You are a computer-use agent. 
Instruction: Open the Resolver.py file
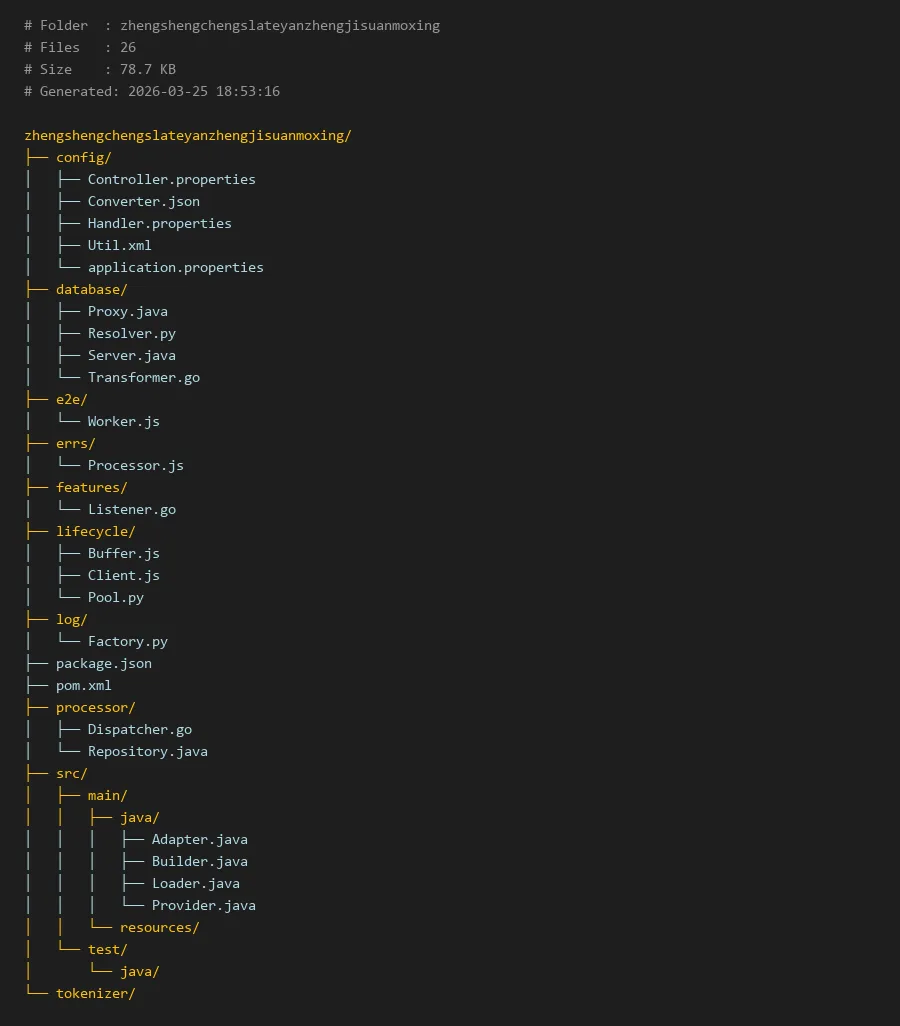click(131, 333)
